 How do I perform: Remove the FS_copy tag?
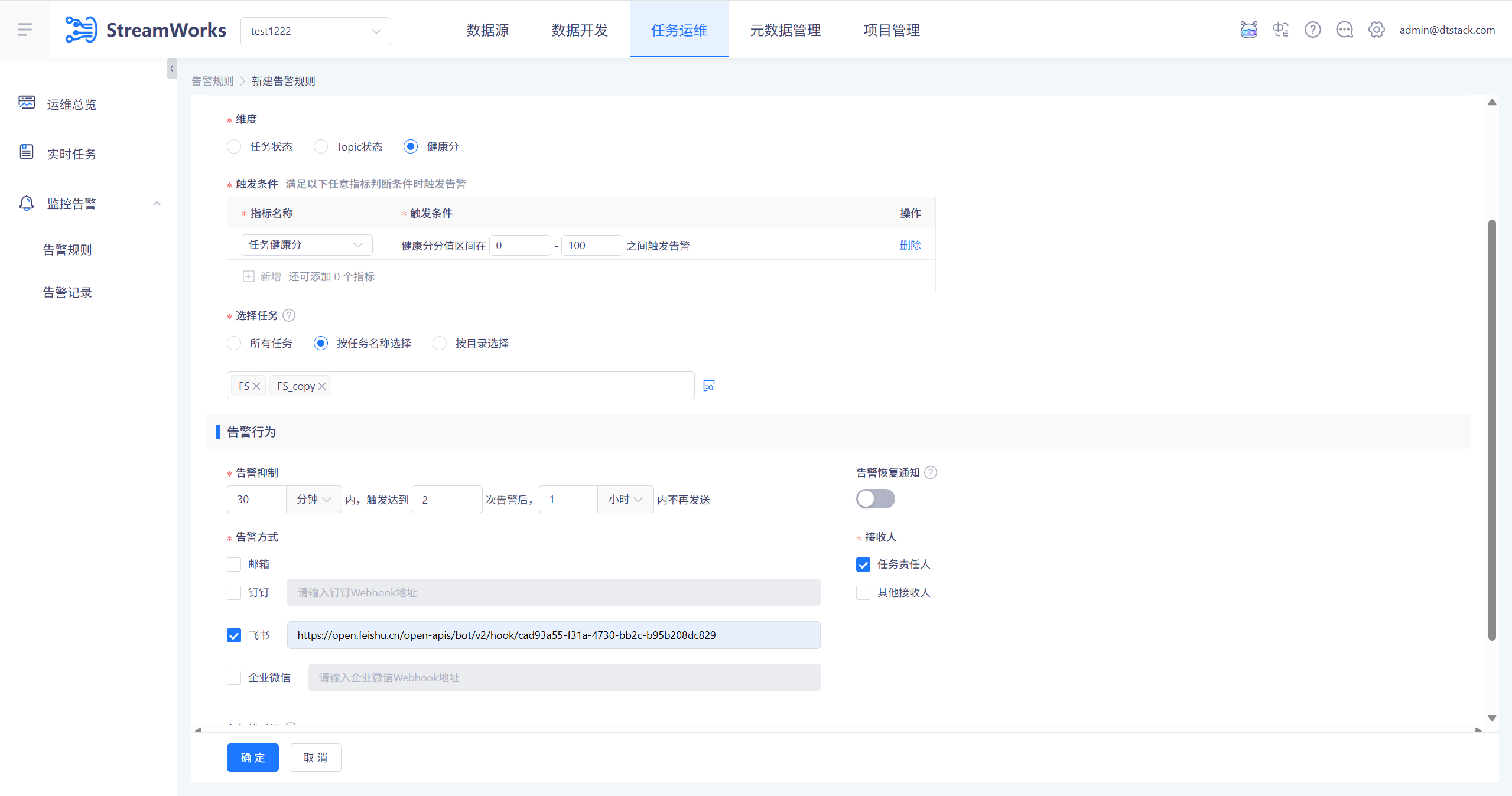coord(322,386)
